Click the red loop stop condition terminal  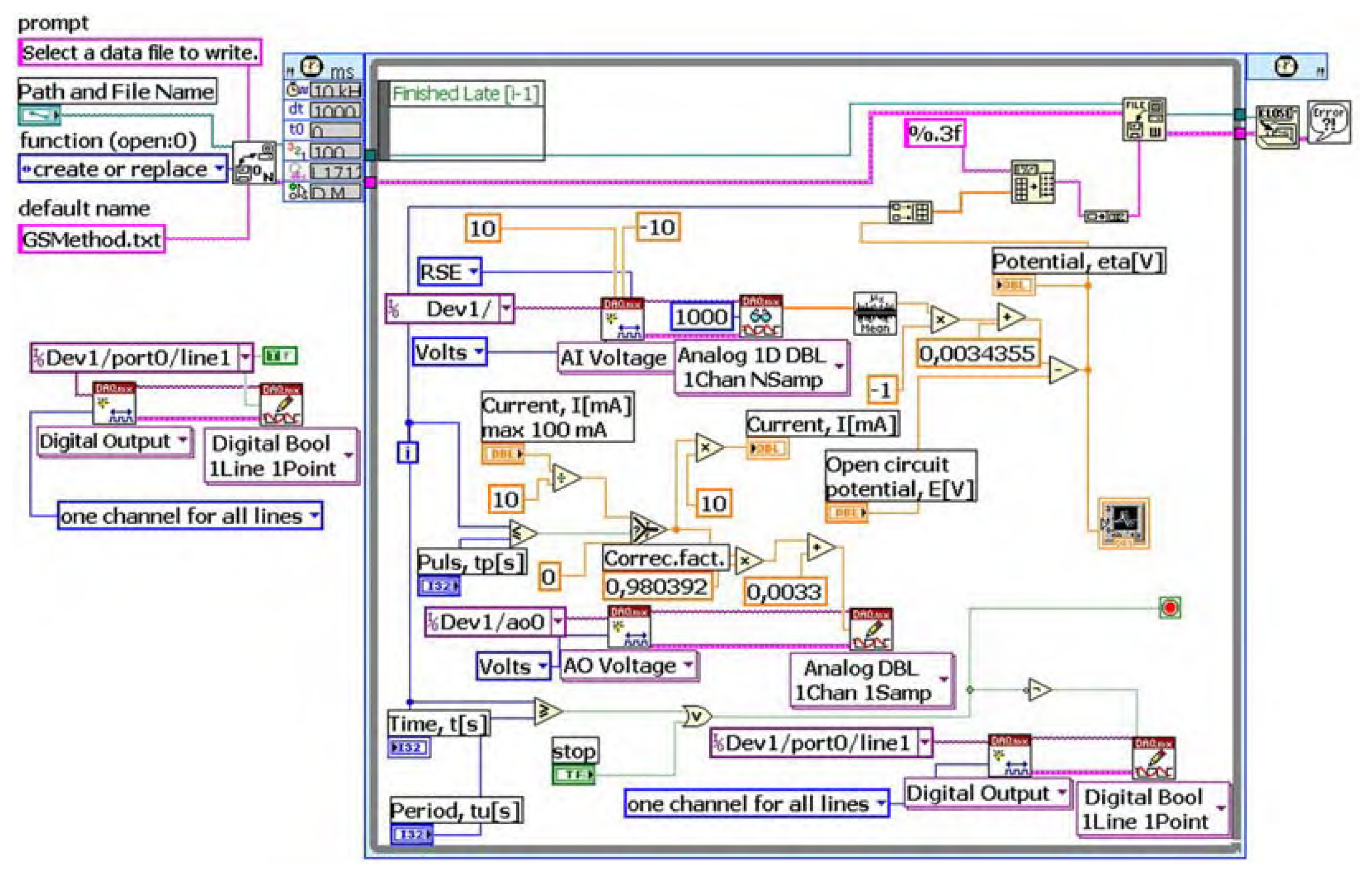[1169, 608]
